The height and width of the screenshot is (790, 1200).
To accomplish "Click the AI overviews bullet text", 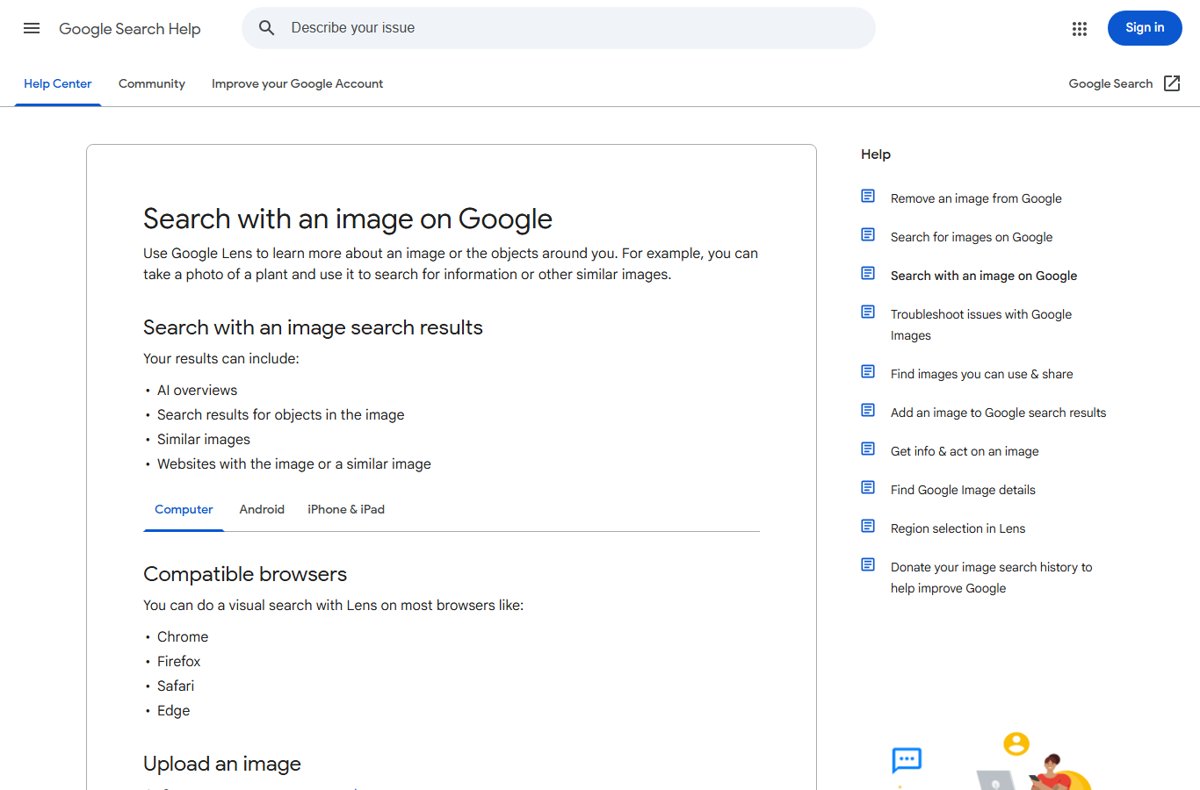I will [x=197, y=391].
